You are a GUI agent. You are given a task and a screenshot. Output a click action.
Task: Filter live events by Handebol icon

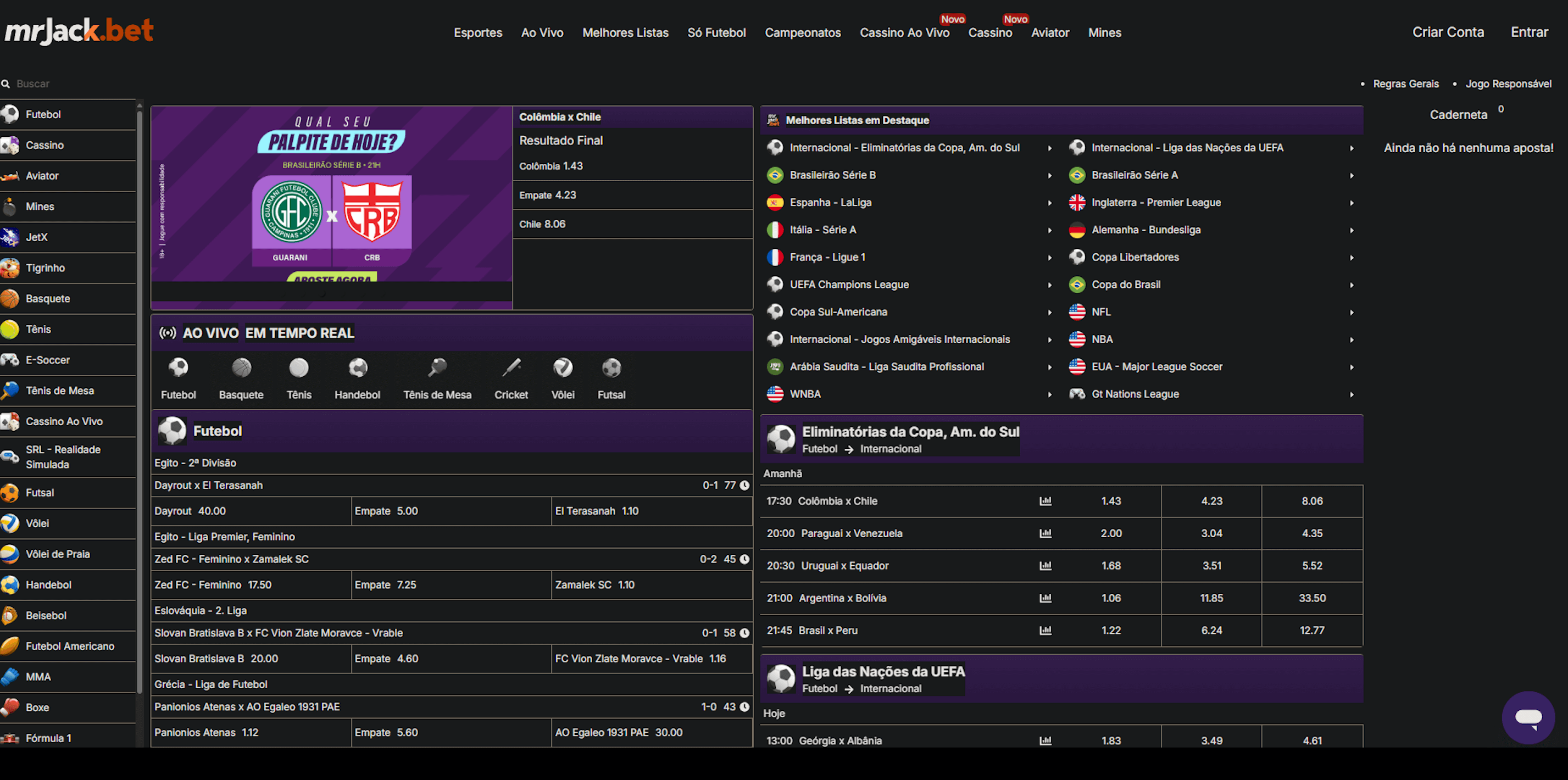(x=357, y=379)
